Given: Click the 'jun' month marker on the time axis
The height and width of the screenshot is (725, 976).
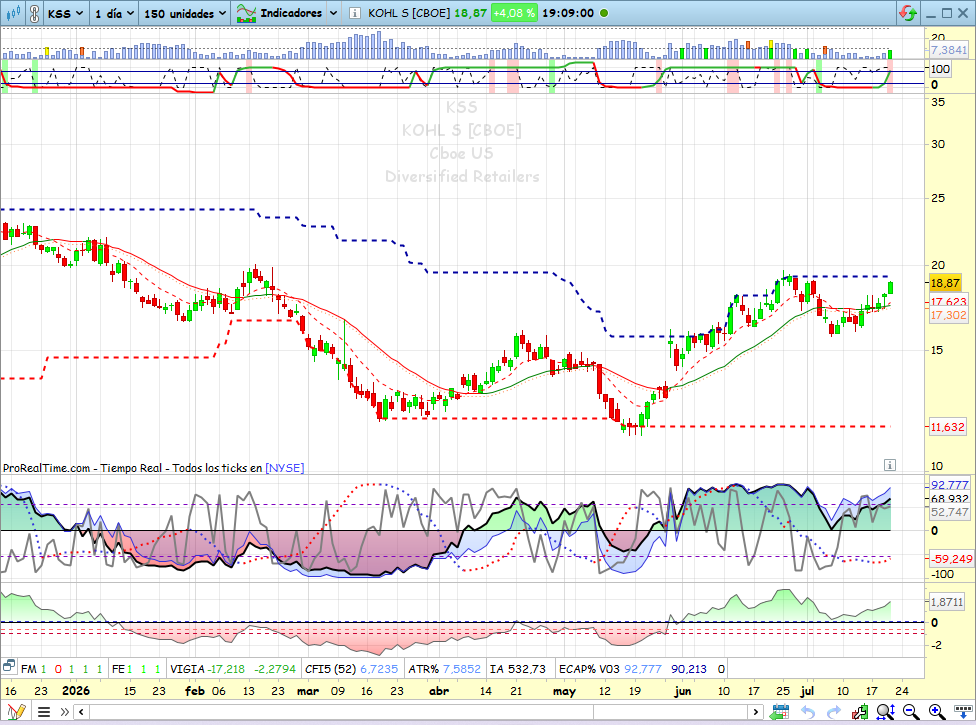Looking at the screenshot, I should point(683,691).
